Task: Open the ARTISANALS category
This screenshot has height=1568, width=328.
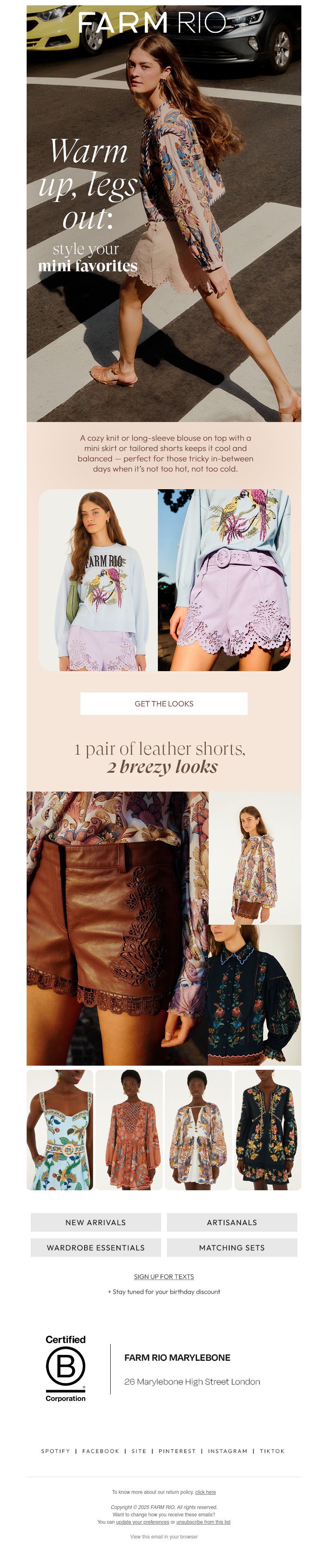Action: [232, 1222]
